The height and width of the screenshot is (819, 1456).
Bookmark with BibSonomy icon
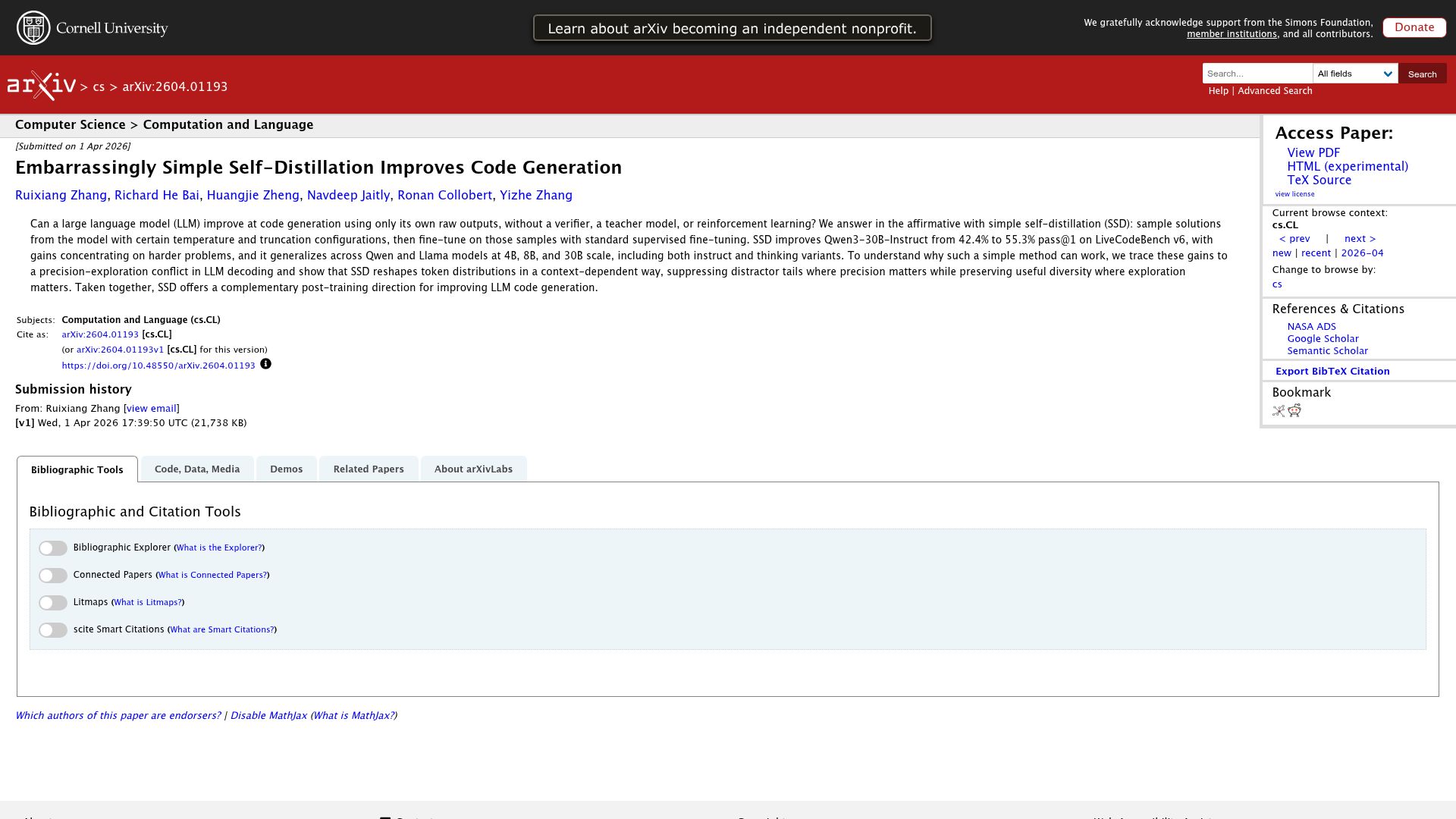click(1279, 411)
